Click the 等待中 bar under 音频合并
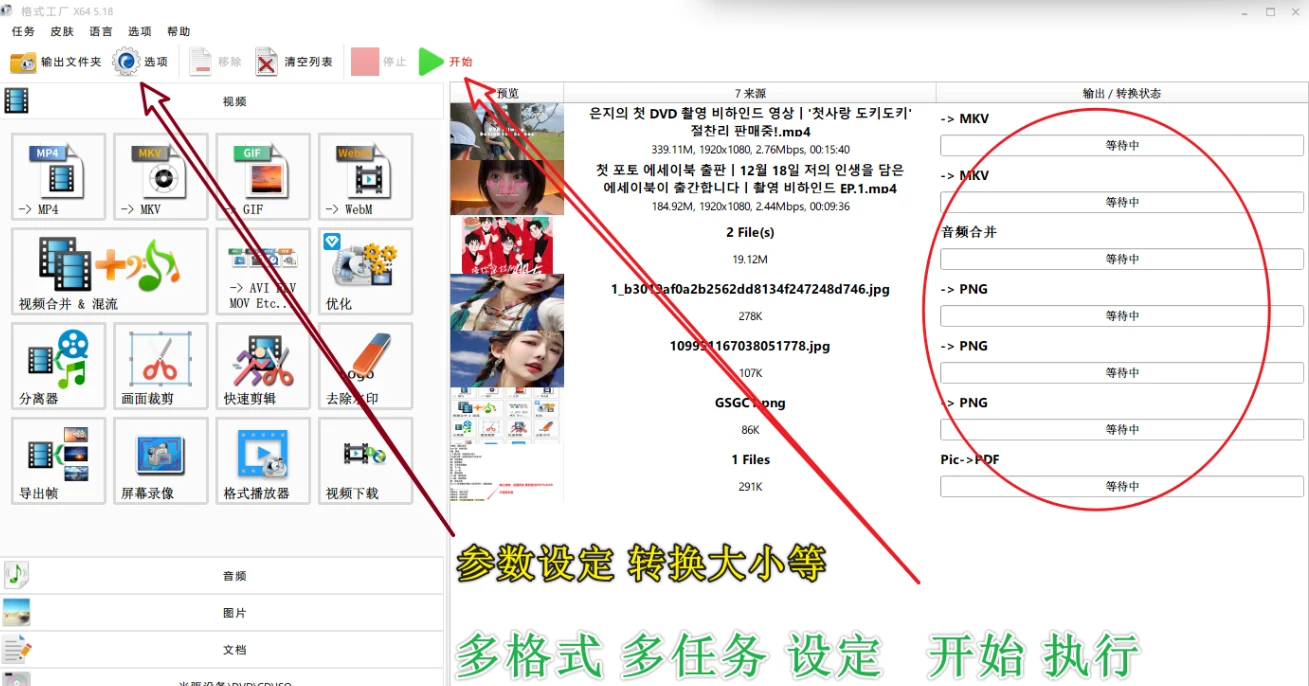1309x686 pixels. (x=1122, y=259)
